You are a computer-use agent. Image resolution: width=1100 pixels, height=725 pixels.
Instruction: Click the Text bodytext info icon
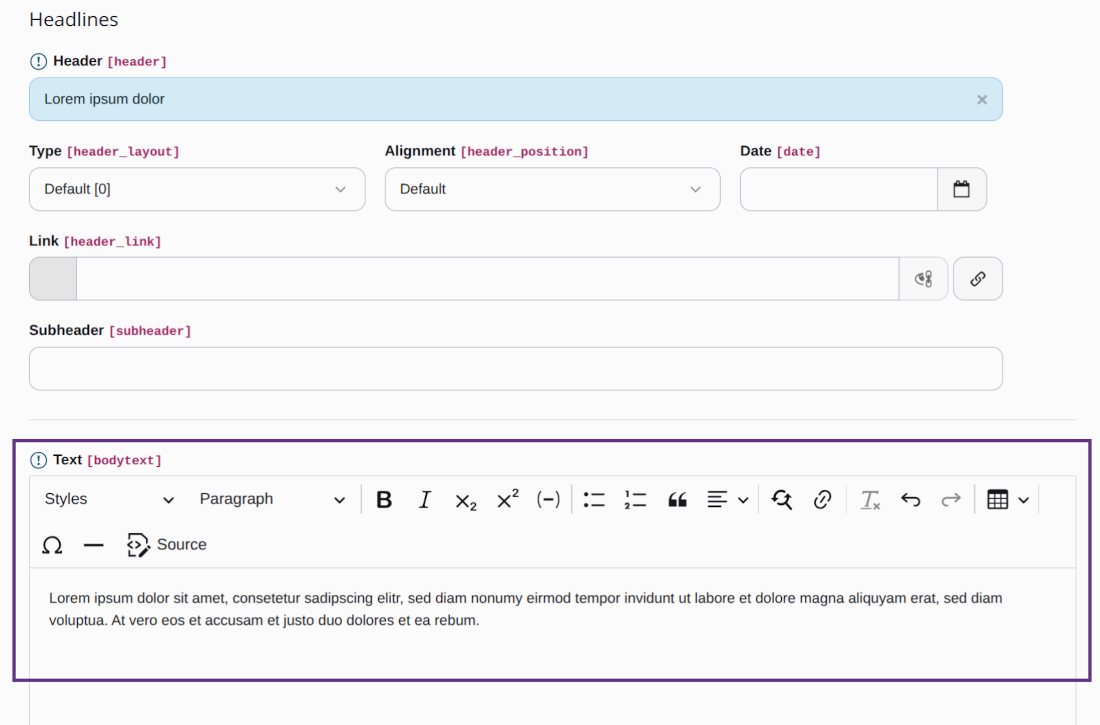[39, 460]
